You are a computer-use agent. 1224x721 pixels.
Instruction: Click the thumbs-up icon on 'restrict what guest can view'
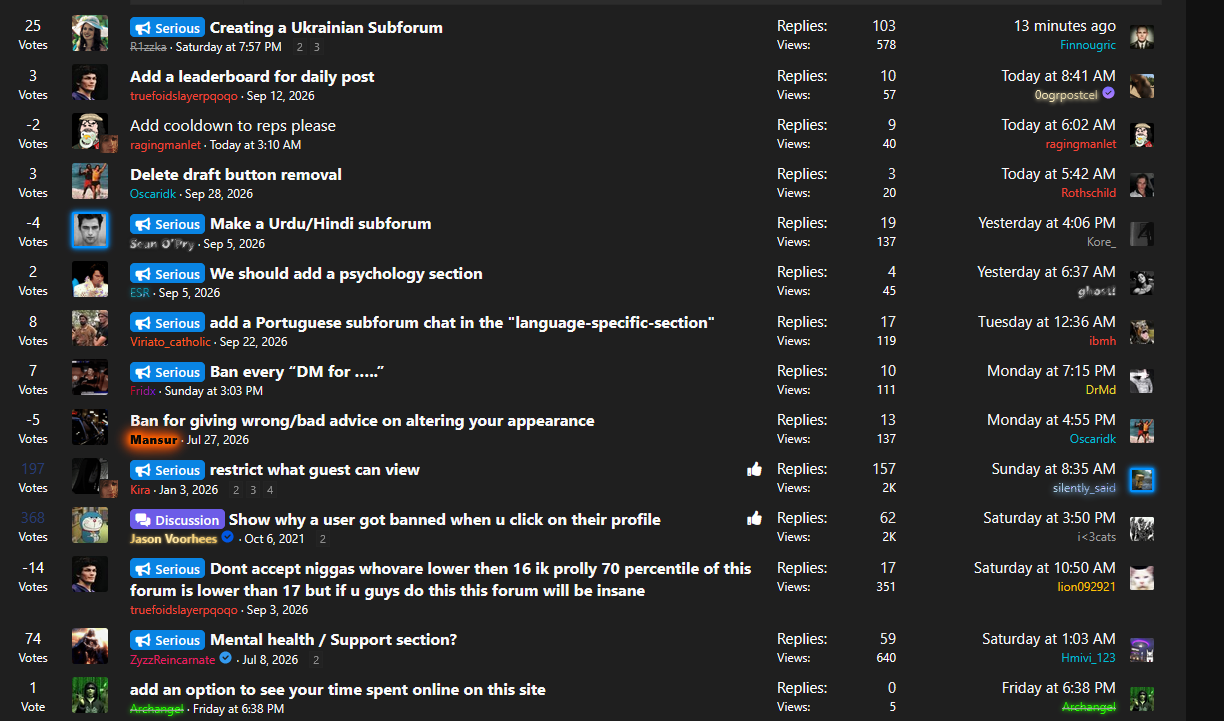tap(754, 469)
